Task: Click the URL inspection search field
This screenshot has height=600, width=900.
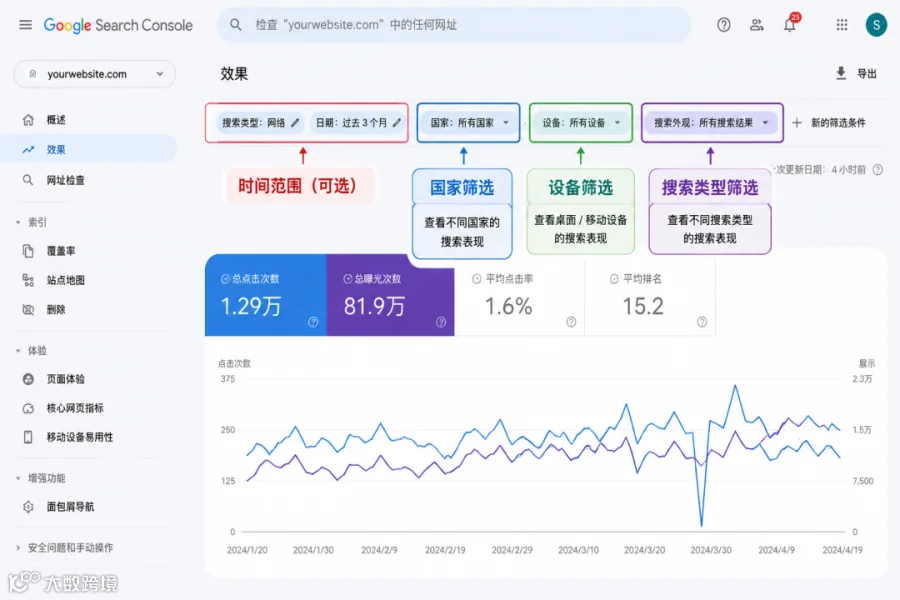Action: [x=453, y=25]
